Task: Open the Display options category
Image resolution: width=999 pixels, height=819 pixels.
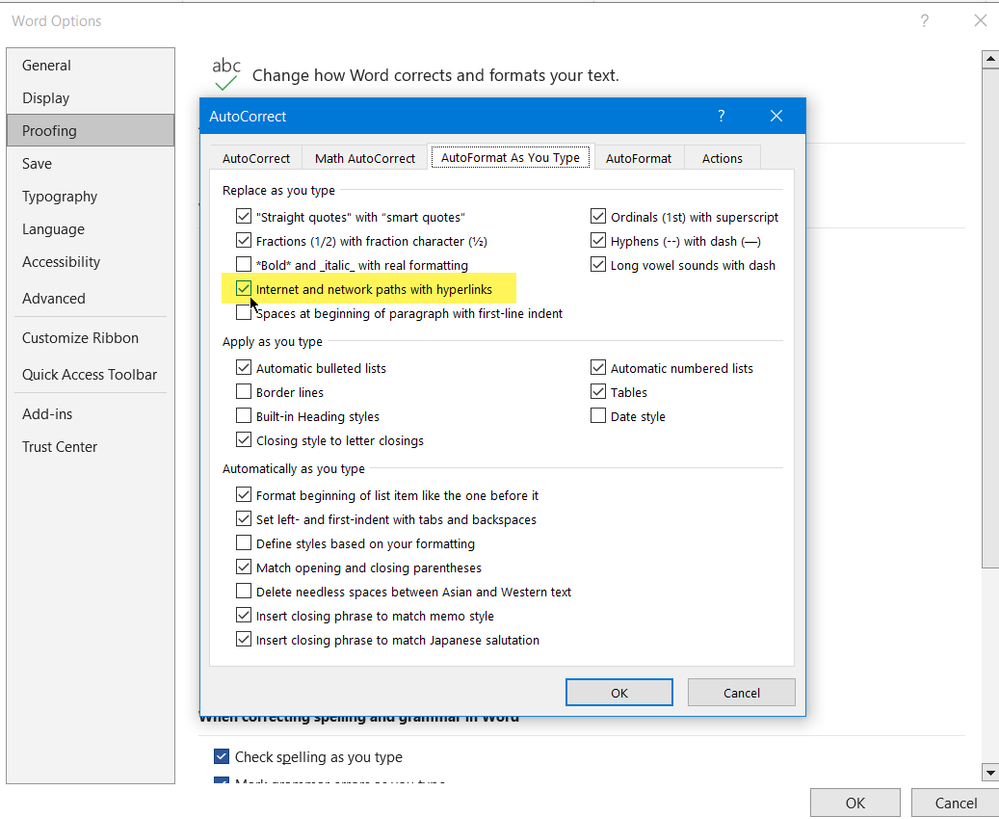Action: [x=90, y=98]
